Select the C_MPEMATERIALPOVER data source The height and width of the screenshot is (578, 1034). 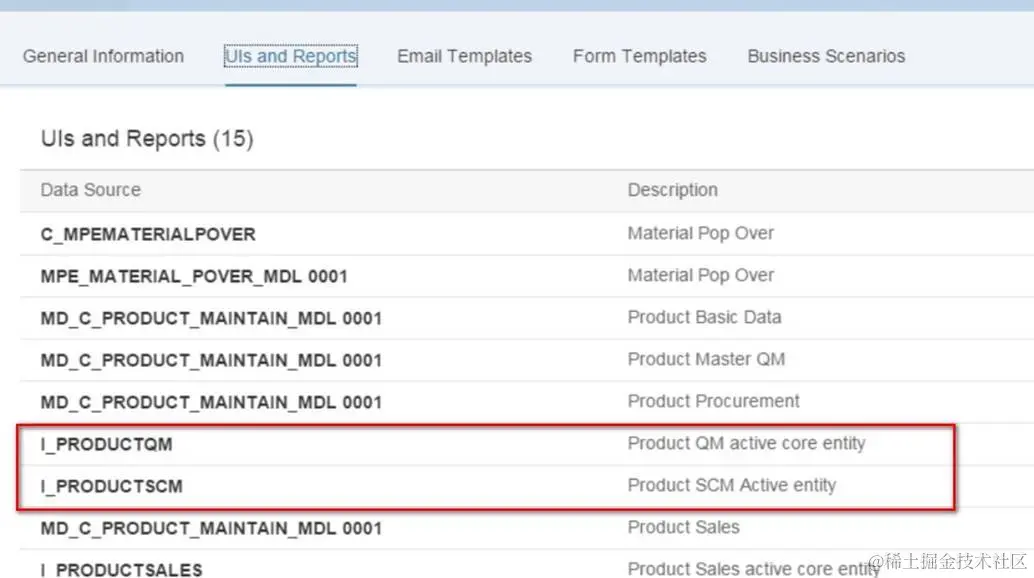pos(148,234)
